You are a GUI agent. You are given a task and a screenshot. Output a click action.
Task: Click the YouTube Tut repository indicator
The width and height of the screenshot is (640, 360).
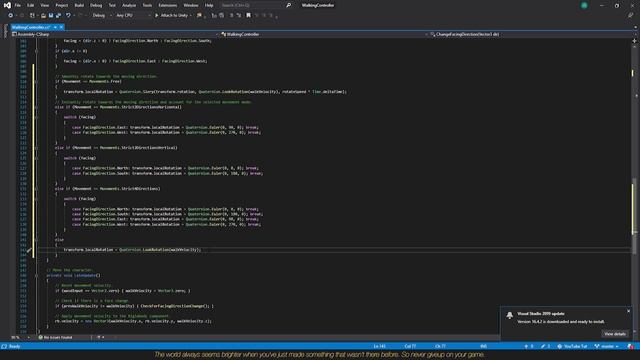(572, 346)
